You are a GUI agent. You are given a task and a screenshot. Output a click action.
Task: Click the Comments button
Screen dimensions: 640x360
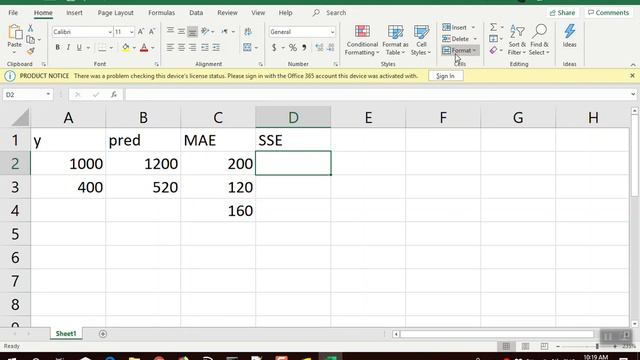[608, 13]
